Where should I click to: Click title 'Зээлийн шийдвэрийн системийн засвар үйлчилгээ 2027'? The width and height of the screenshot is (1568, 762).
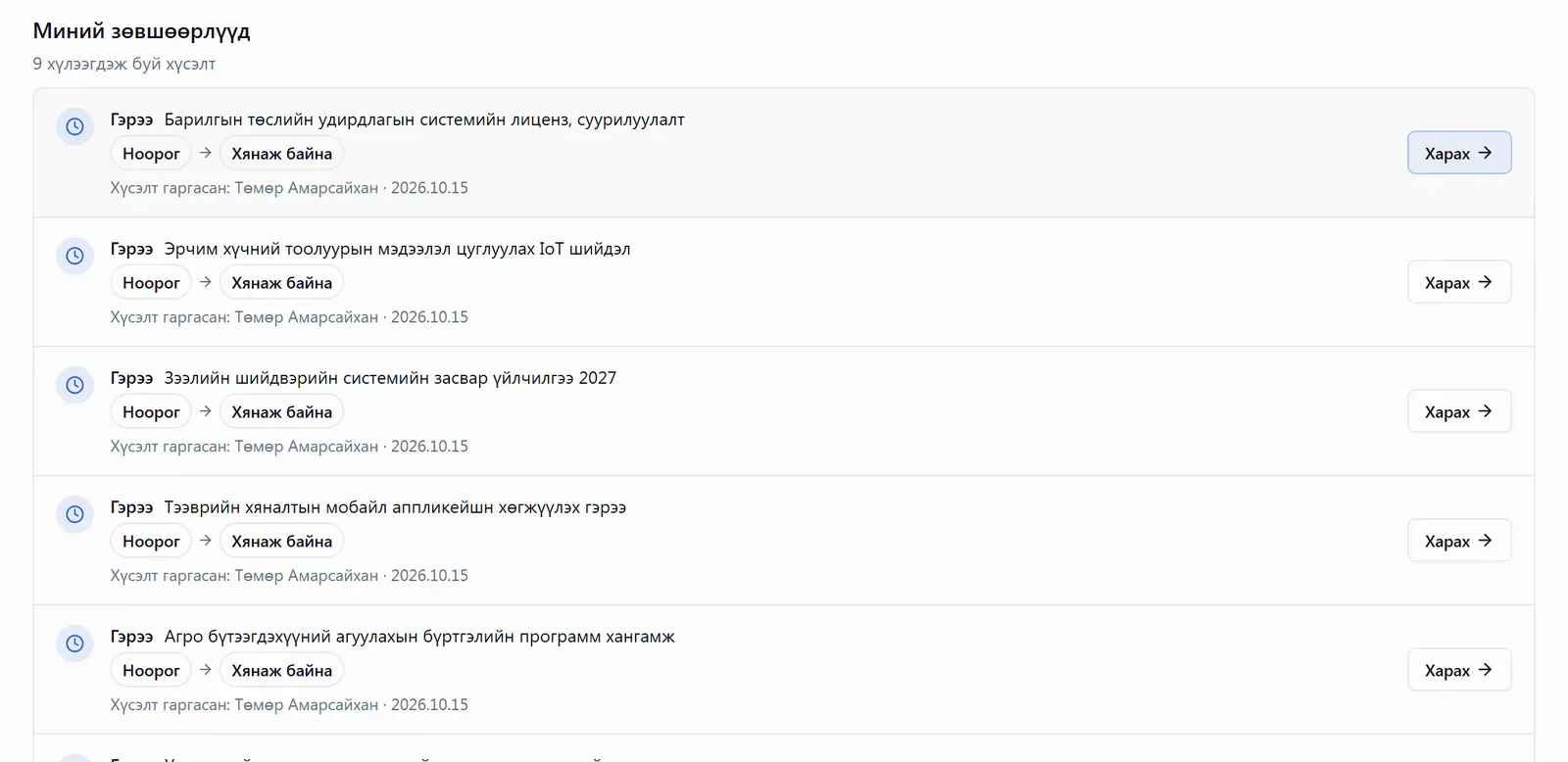(x=390, y=378)
